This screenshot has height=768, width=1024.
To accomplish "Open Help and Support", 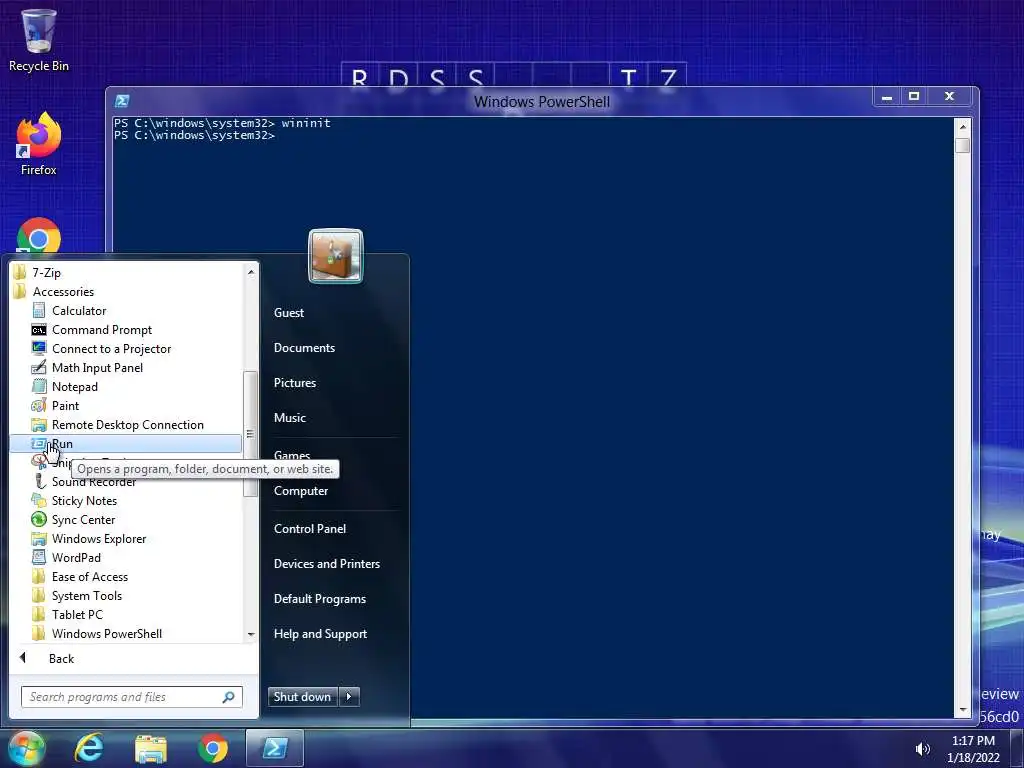I will click(x=320, y=634).
